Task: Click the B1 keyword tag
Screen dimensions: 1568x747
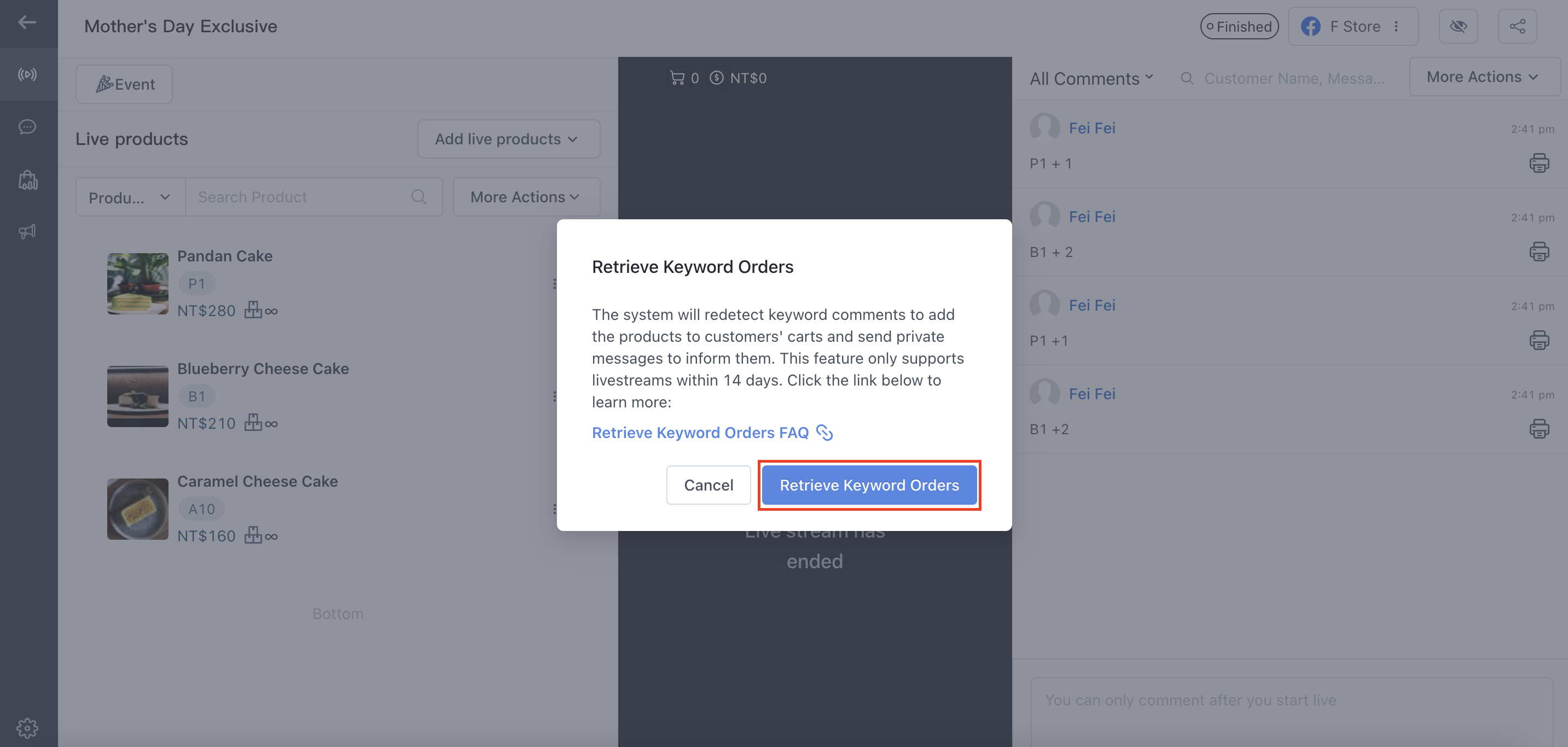Action: tap(196, 396)
